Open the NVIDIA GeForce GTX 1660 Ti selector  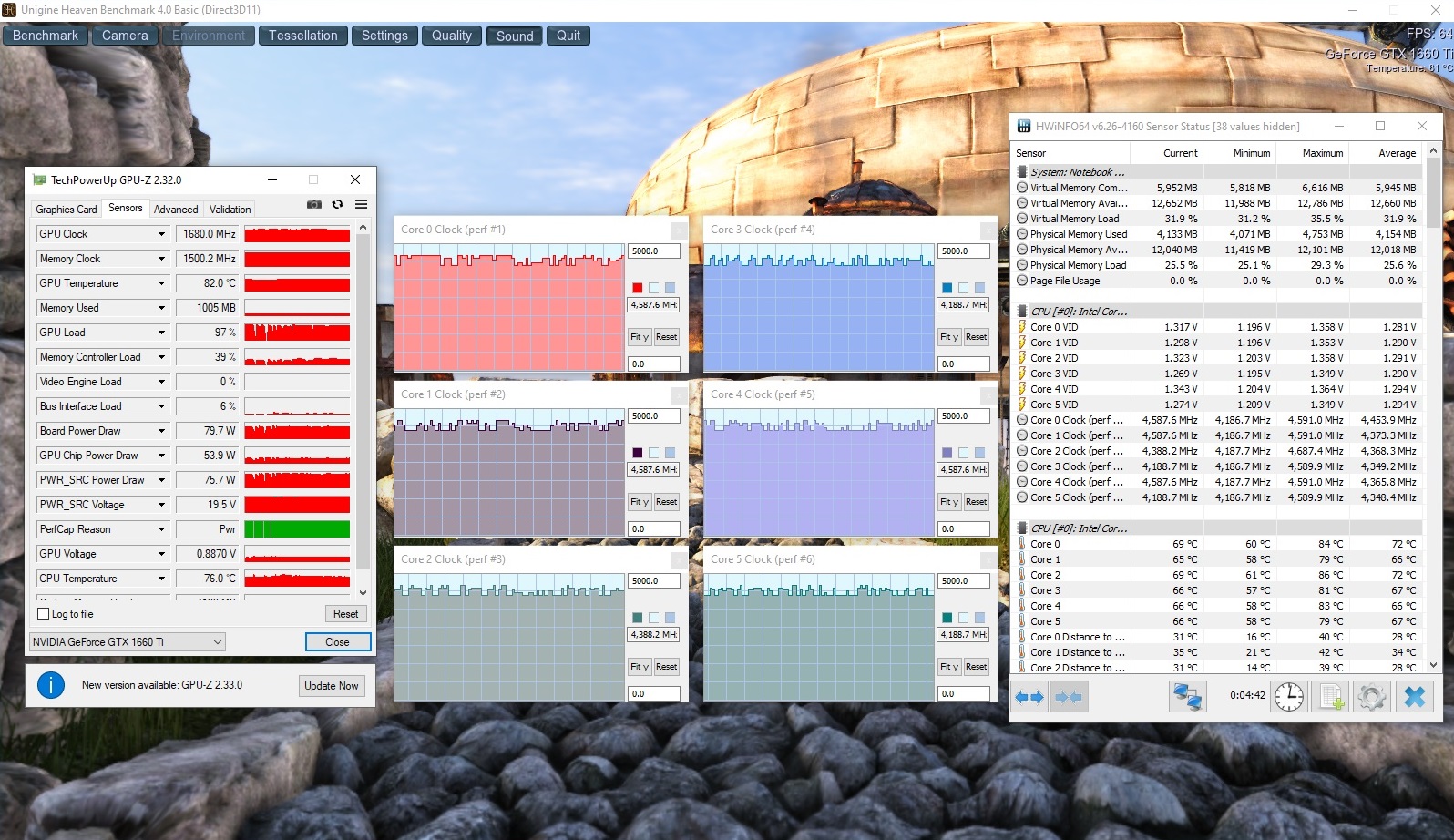click(x=128, y=642)
